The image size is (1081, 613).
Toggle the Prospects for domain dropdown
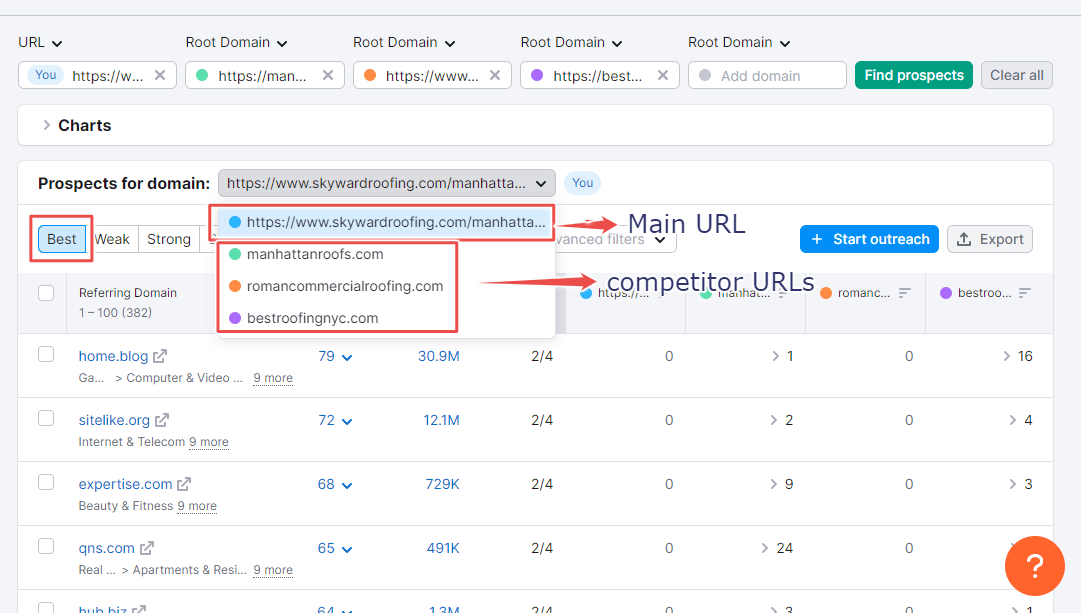387,183
